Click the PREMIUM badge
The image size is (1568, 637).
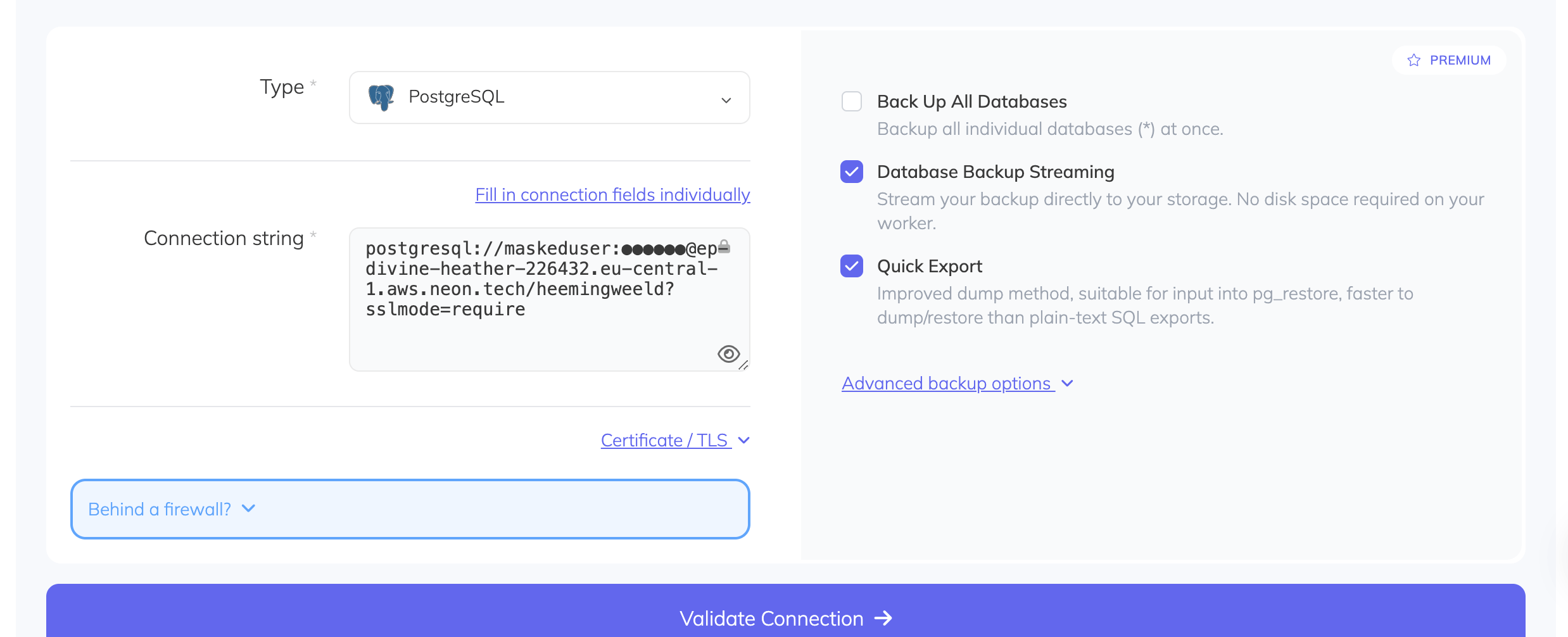point(1450,60)
